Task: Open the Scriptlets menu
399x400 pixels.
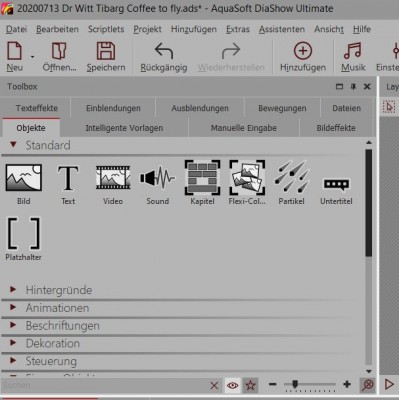Action: coord(106,29)
